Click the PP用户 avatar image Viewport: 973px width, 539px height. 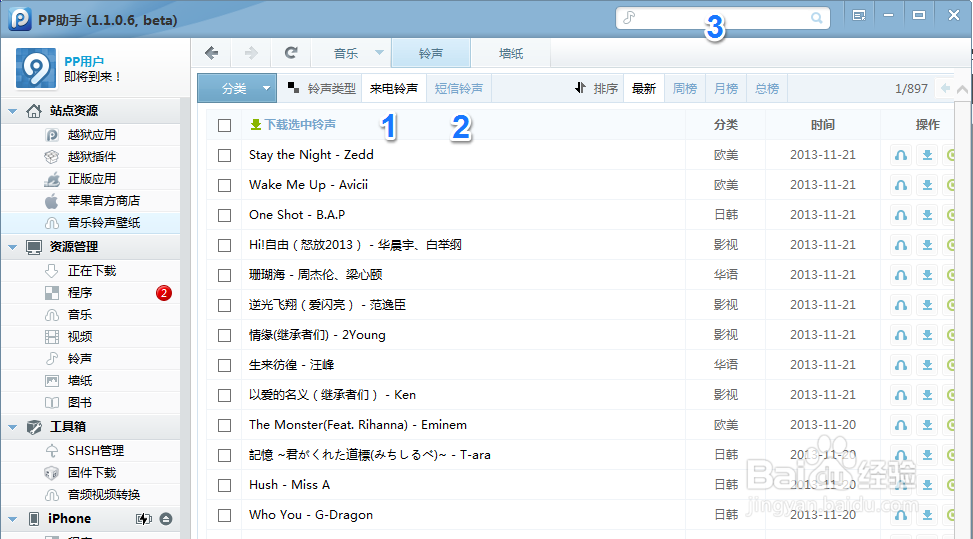[x=36, y=68]
